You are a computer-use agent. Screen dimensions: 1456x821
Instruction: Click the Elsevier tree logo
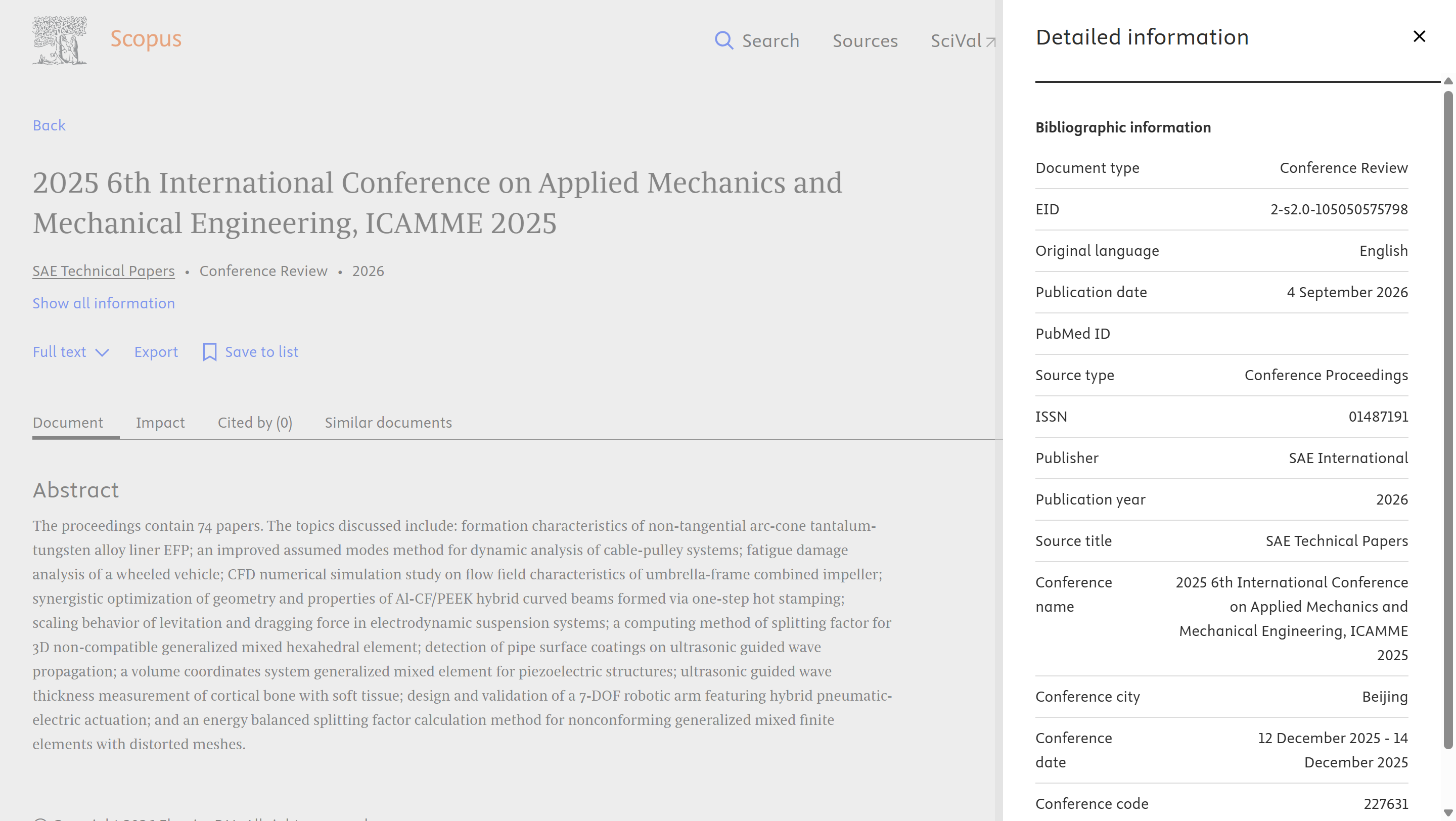coord(59,40)
